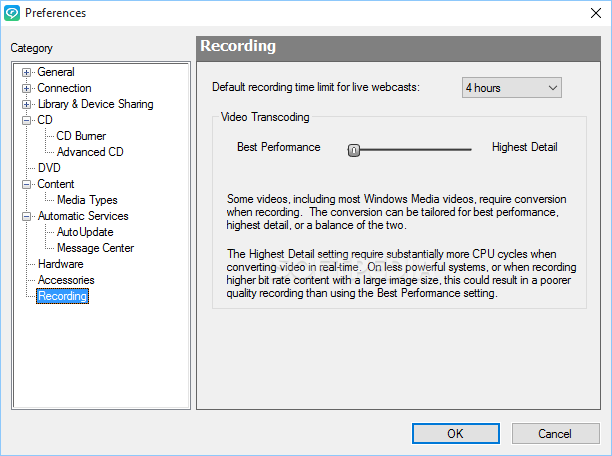Select the CD category
This screenshot has height=456, width=612.
click(45, 120)
